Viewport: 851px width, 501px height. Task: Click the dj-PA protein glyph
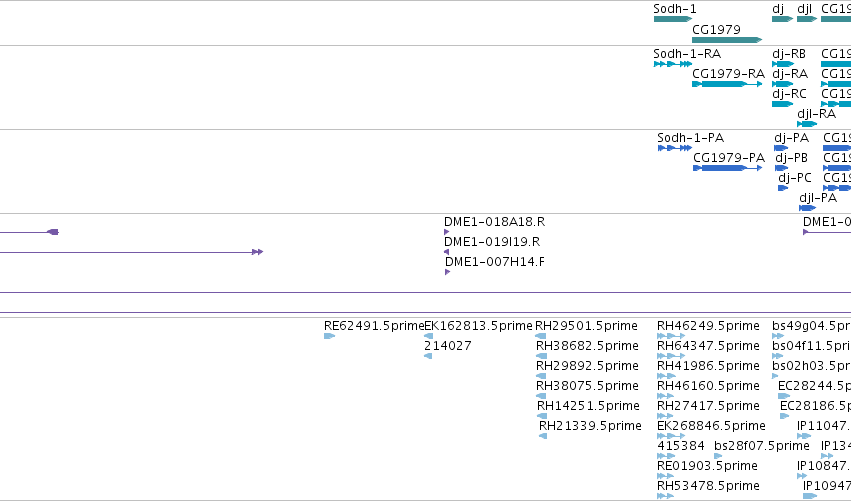coord(781,148)
